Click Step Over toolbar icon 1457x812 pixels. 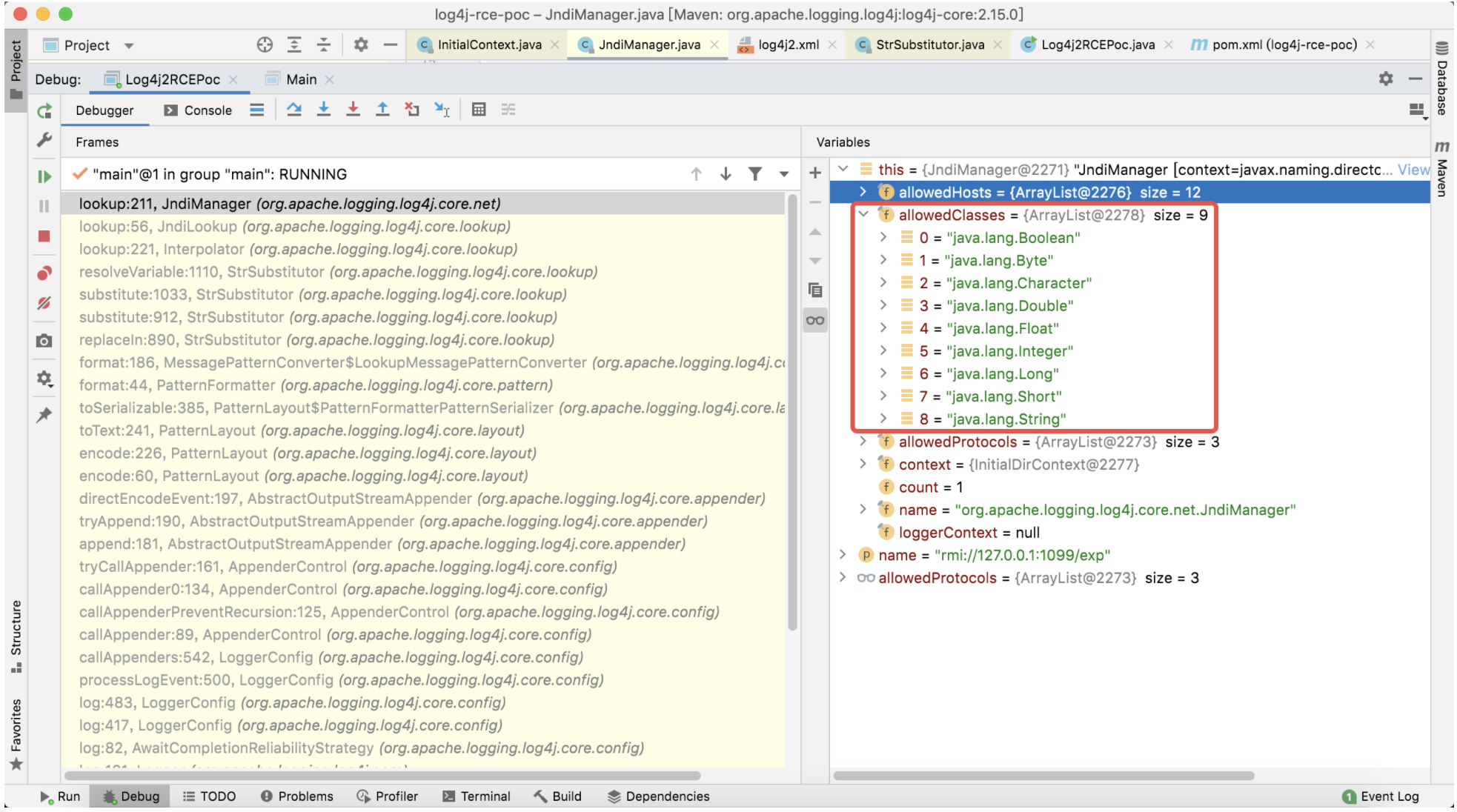pyautogui.click(x=294, y=110)
